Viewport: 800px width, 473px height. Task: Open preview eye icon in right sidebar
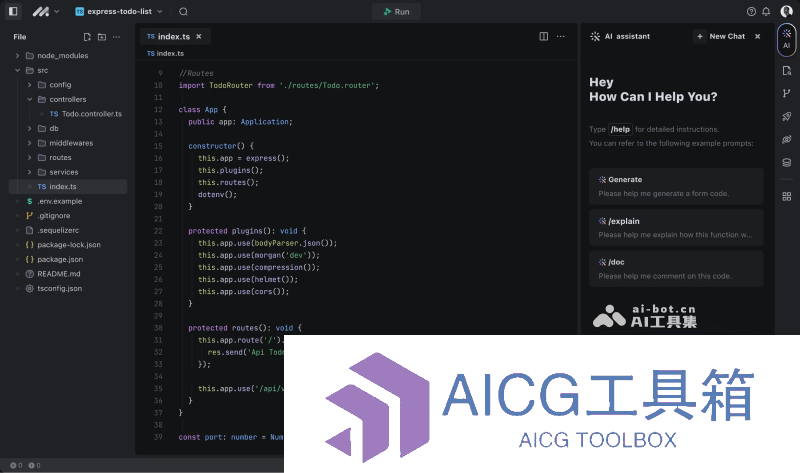(786, 139)
